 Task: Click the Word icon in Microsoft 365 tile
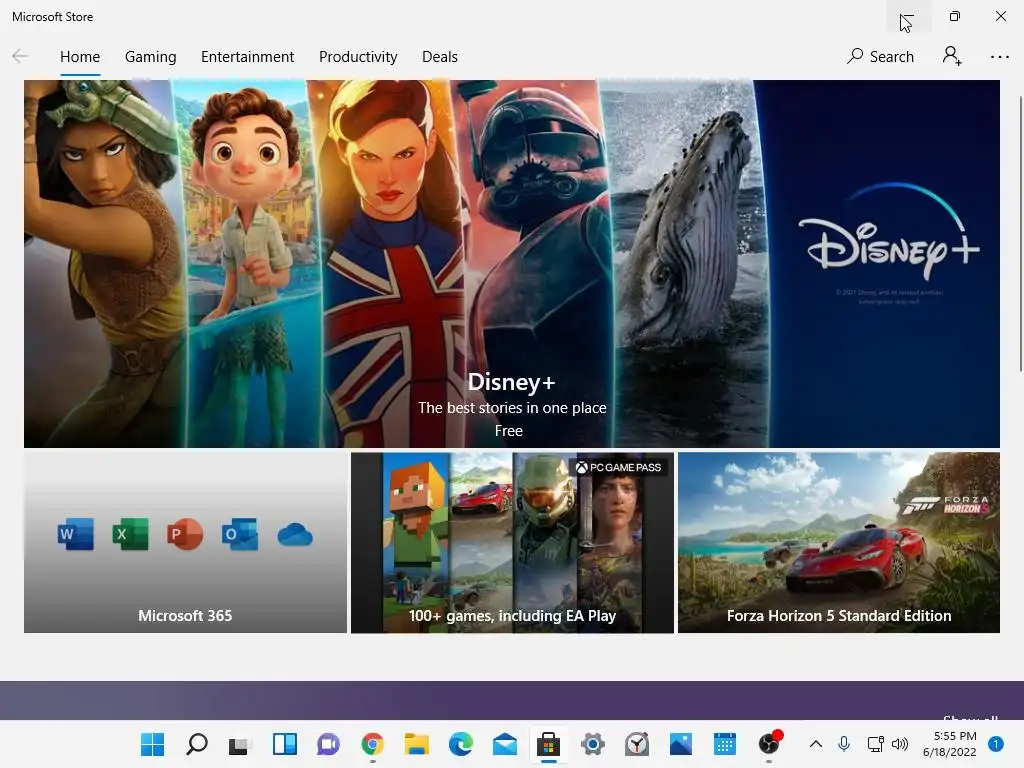click(x=76, y=534)
